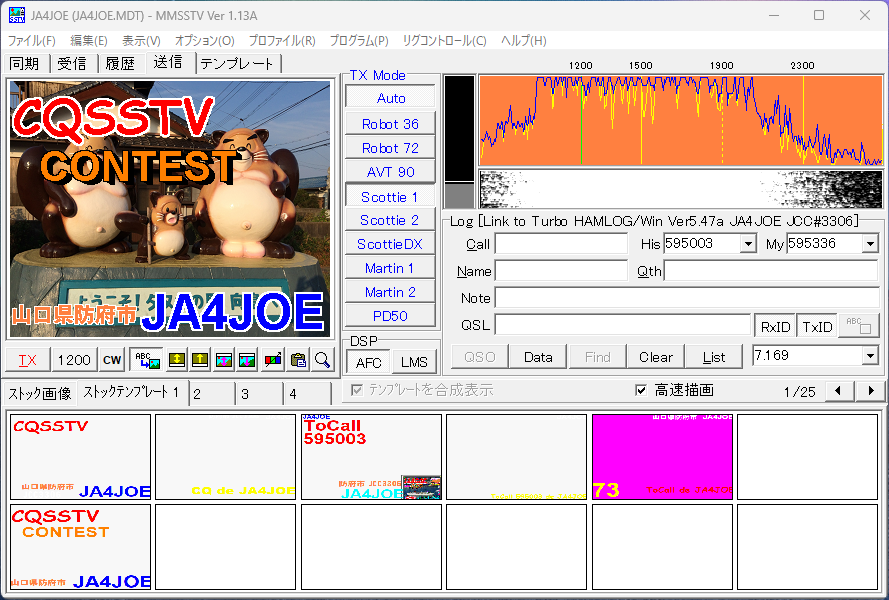Click the magnifier zoom icon
Viewport: 889px width, 600px height.
click(322, 360)
